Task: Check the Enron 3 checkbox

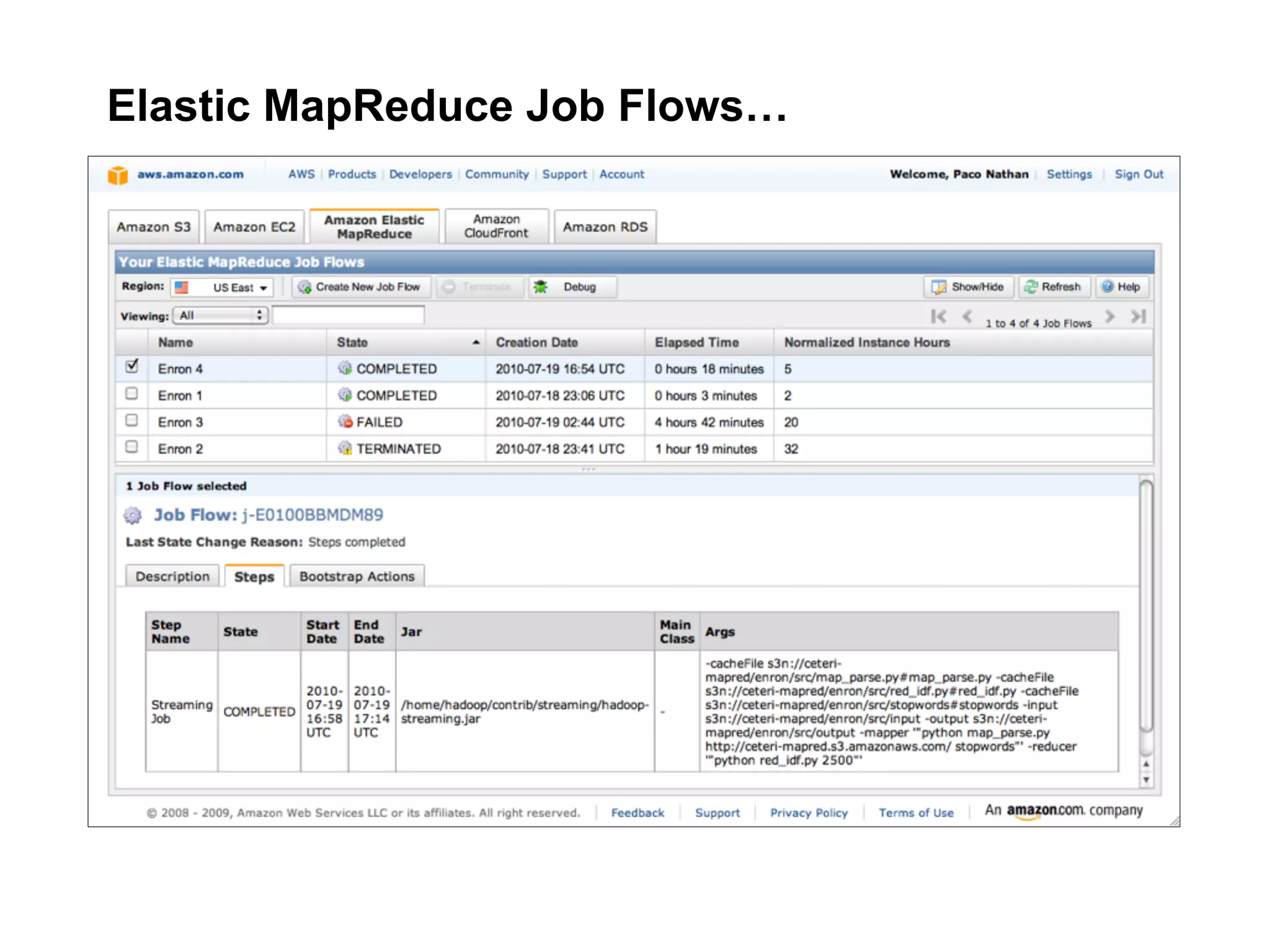Action: (x=131, y=420)
